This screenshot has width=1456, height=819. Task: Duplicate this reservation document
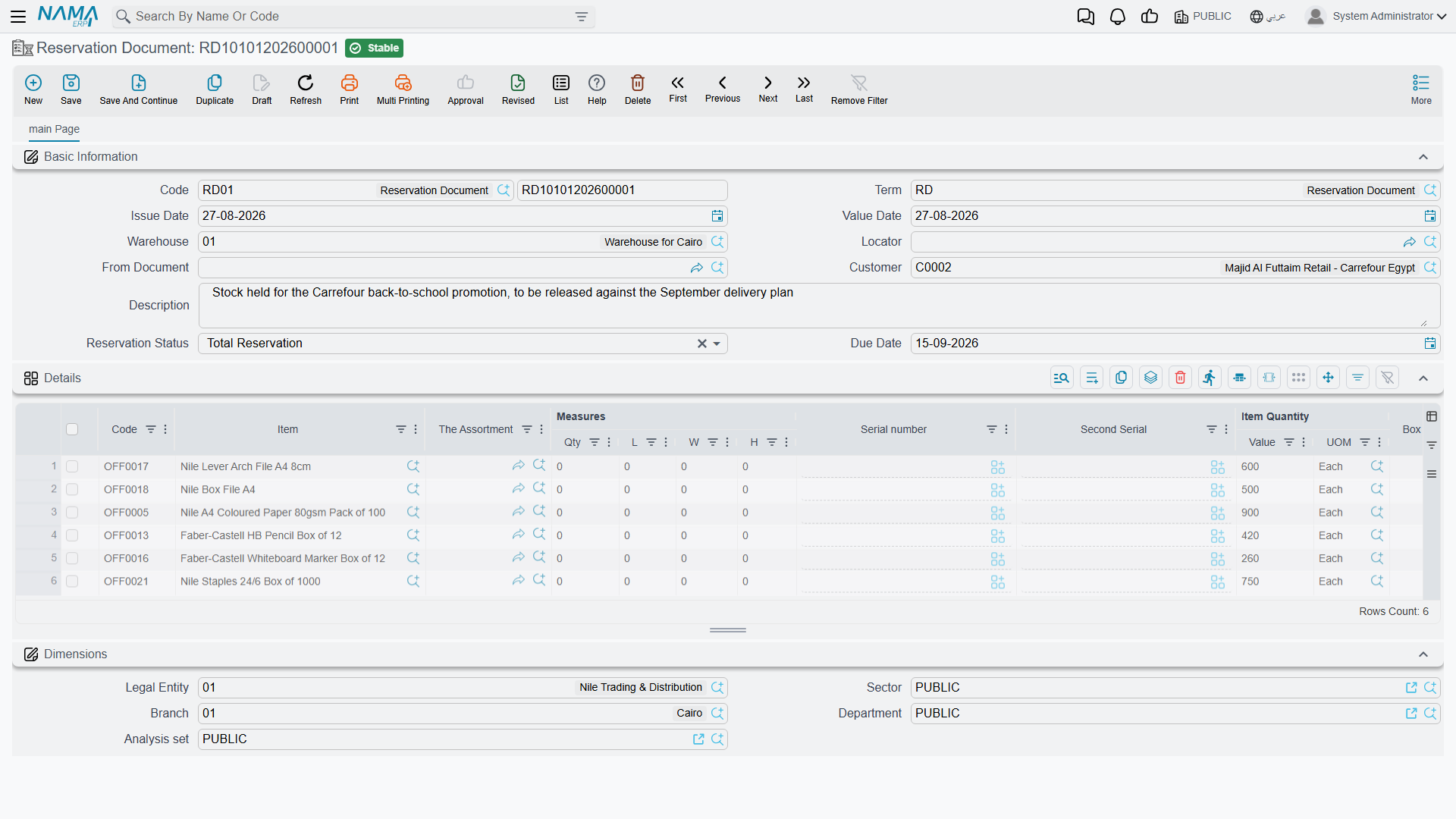click(215, 89)
